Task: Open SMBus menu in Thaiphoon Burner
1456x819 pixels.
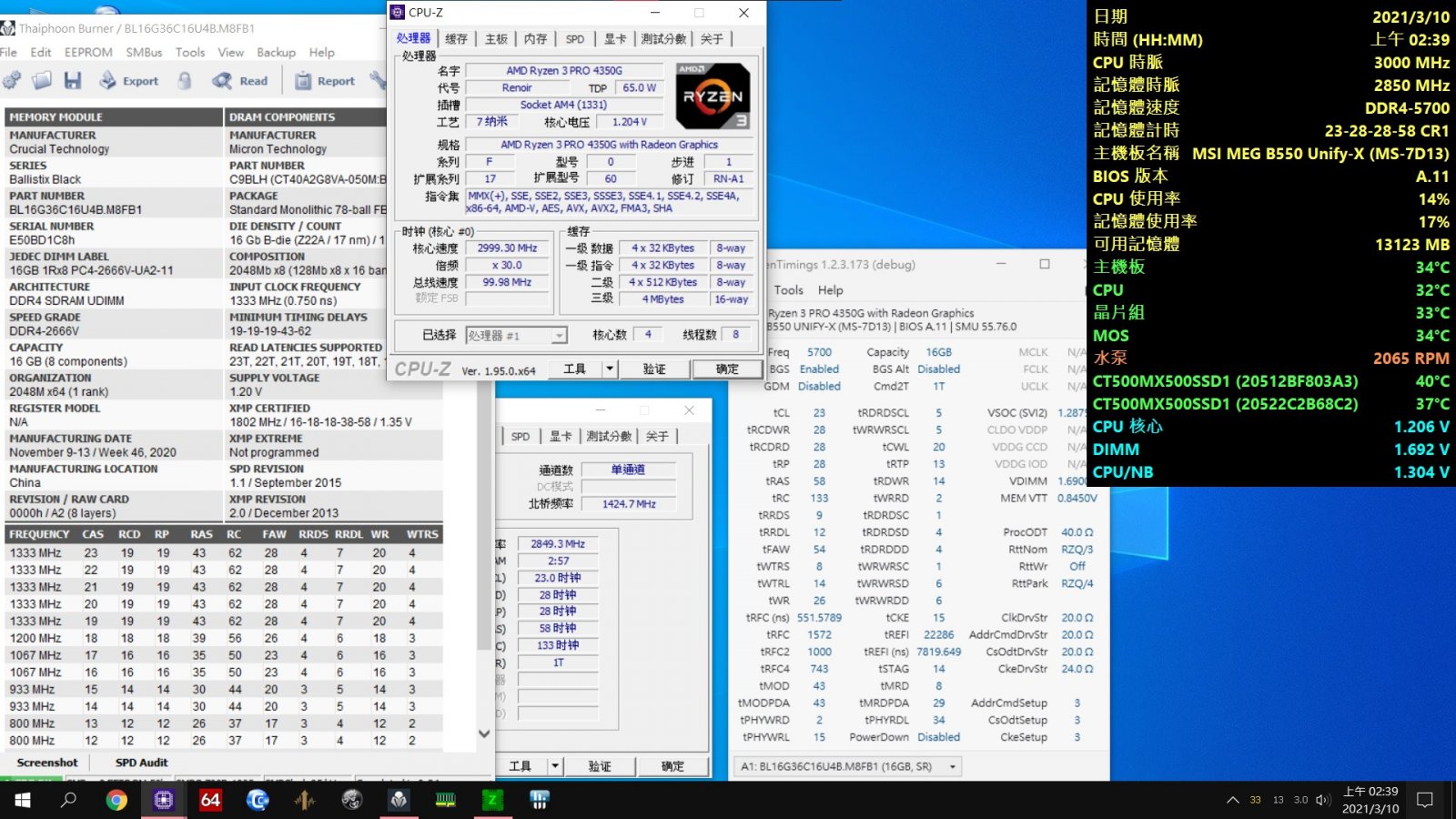Action: pos(144,52)
